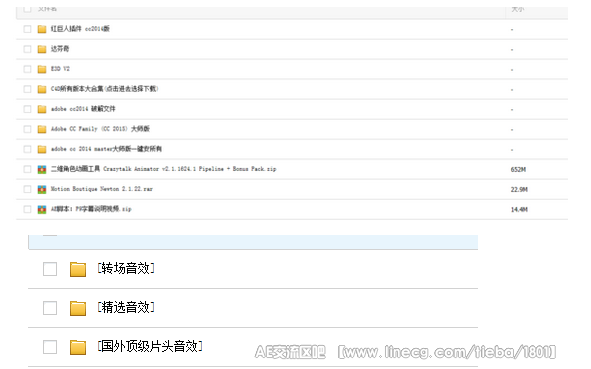The width and height of the screenshot is (591, 369).
Task: Open C4D所有版本大合集 folder name
Action: [104, 89]
